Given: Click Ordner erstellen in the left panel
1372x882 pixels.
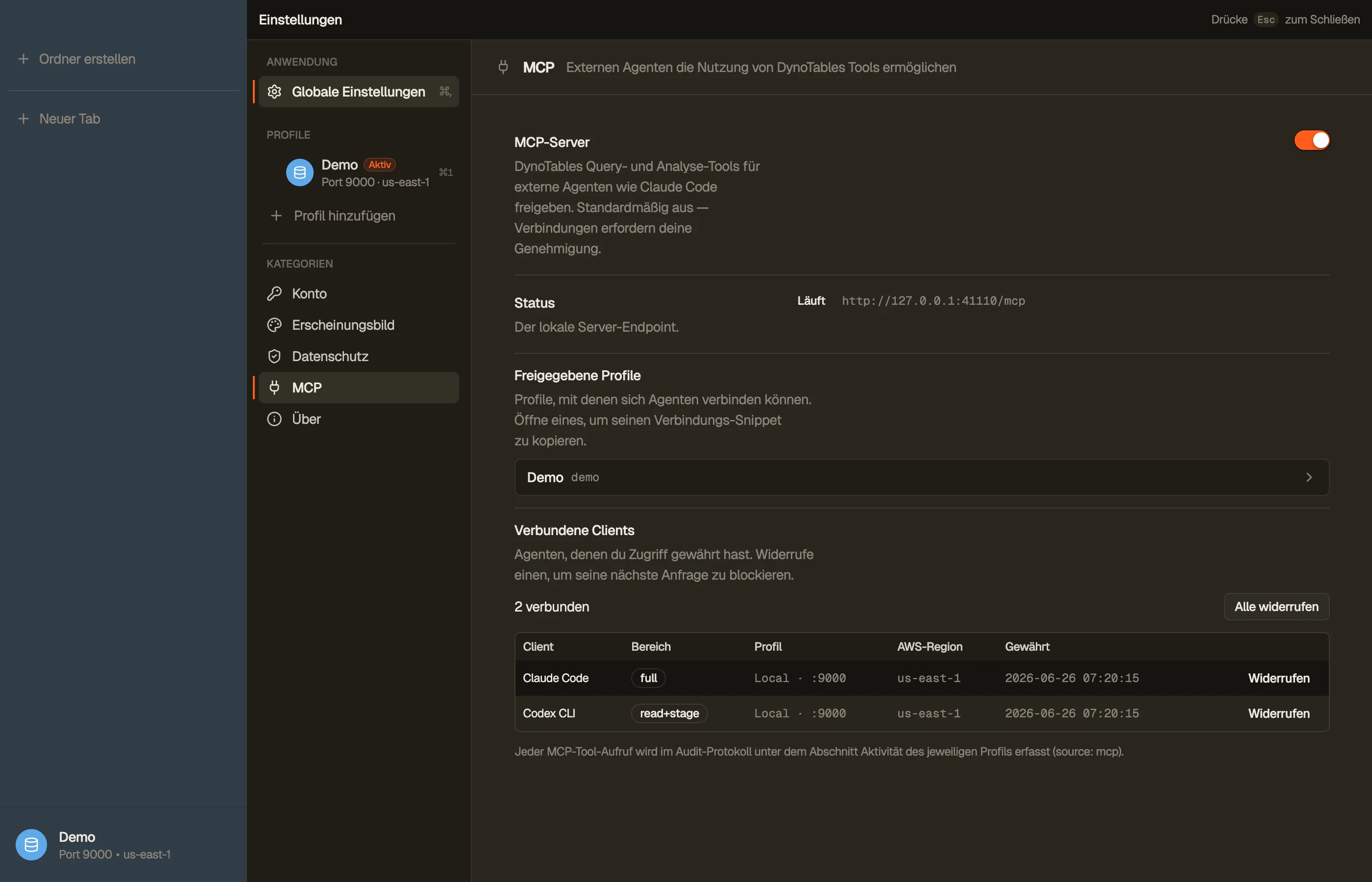Looking at the screenshot, I should [87, 59].
